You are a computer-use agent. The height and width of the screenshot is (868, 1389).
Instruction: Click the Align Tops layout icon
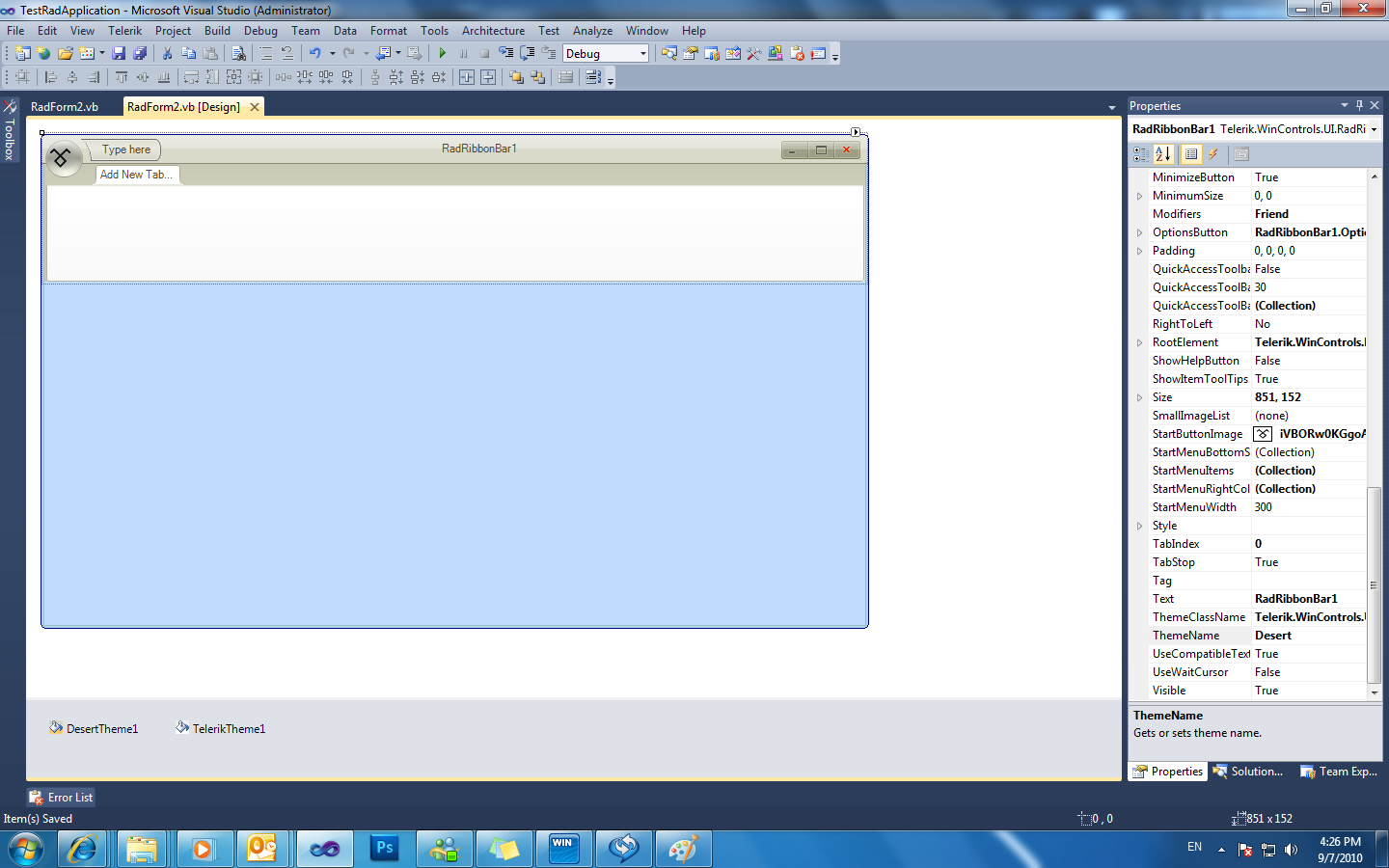[122, 77]
